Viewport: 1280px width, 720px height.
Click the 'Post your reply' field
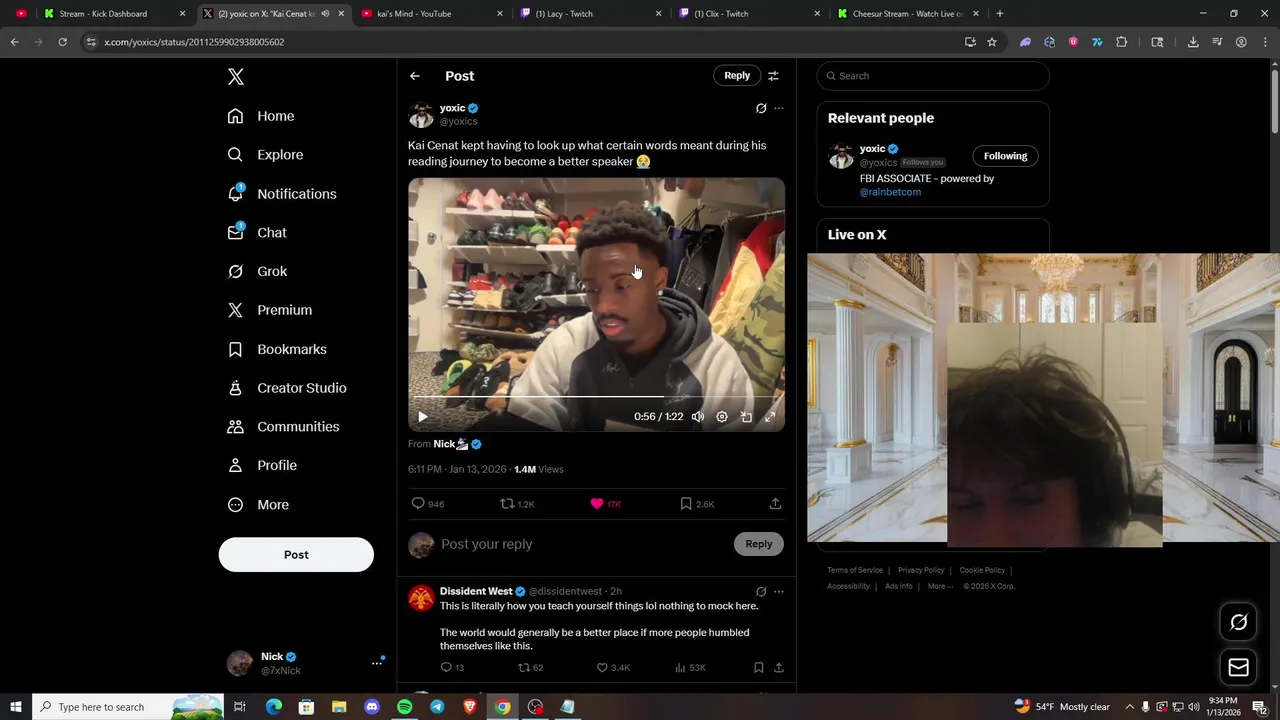coord(585,544)
